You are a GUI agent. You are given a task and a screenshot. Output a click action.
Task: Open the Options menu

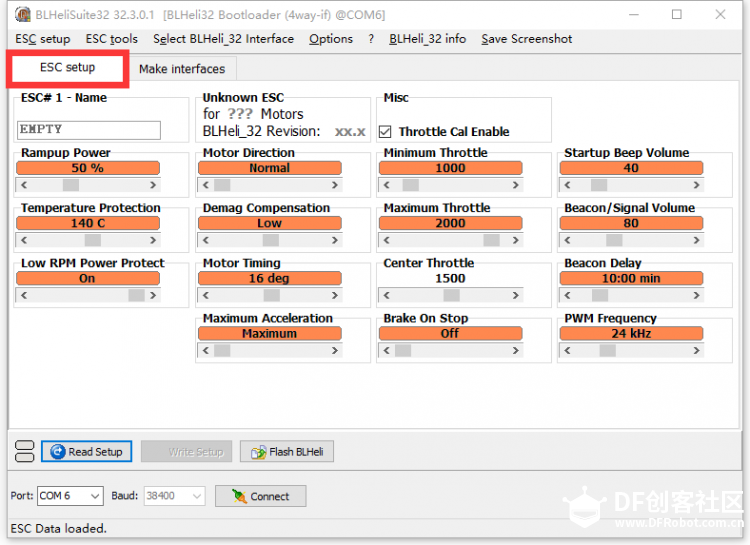(331, 39)
